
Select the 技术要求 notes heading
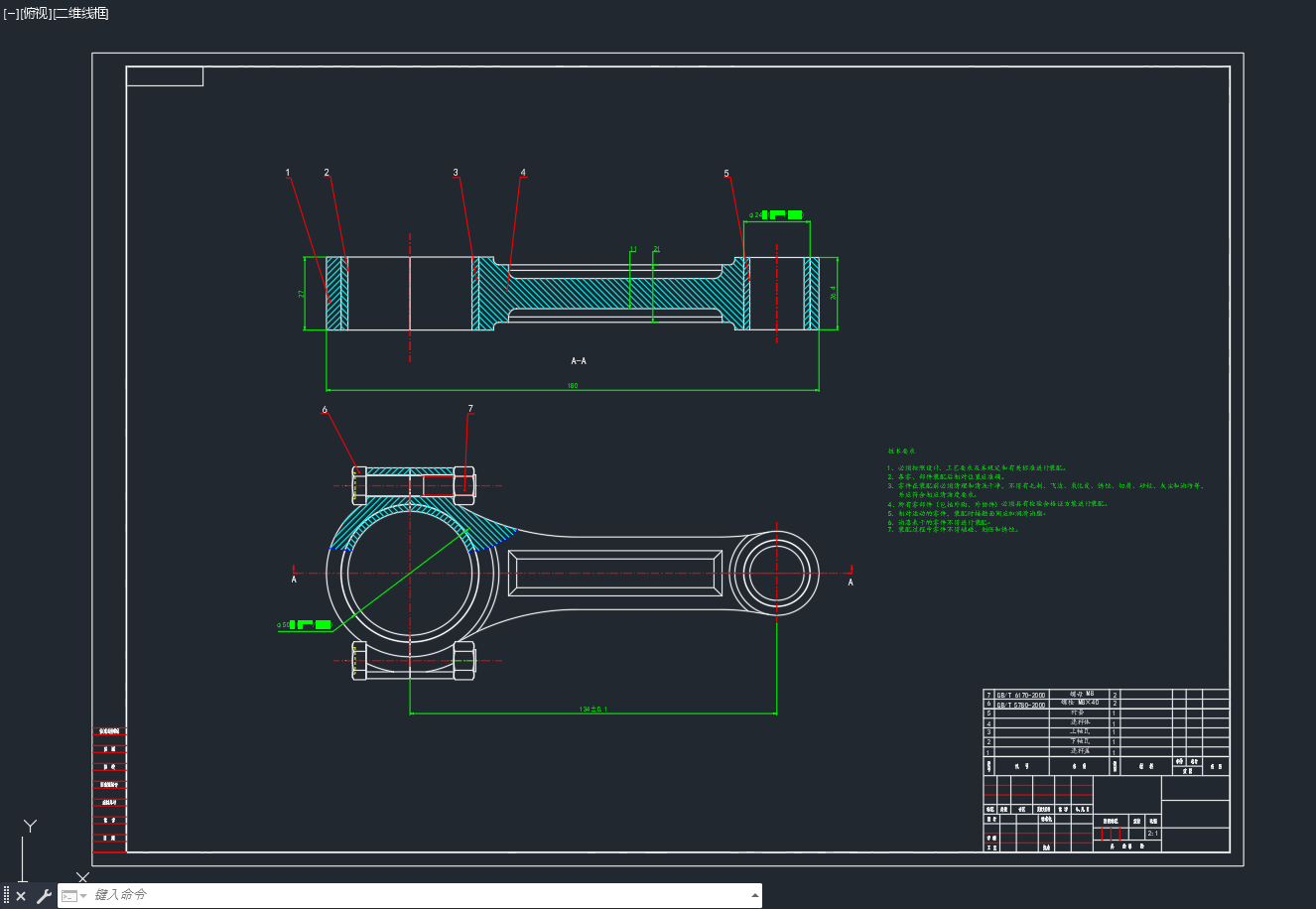[901, 452]
